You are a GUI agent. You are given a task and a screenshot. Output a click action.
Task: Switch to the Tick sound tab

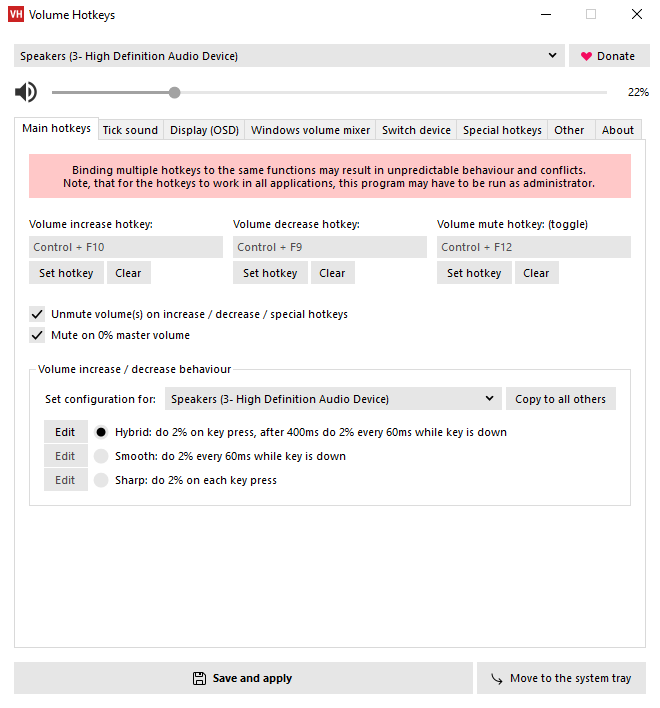[x=130, y=130]
